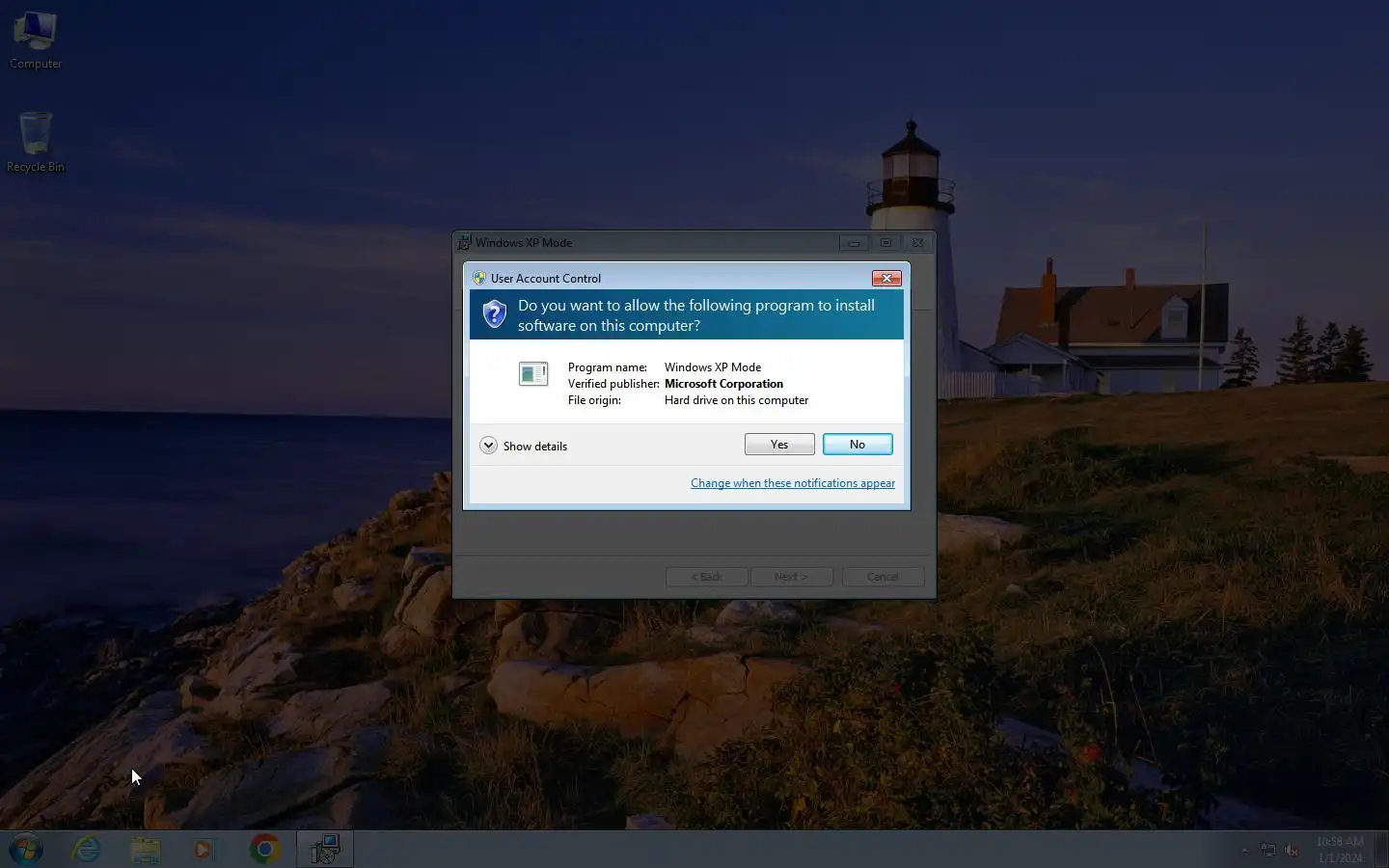This screenshot has width=1389, height=868.
Task: Click the Windows XP Mode installer taskbar item
Action: tap(325, 850)
